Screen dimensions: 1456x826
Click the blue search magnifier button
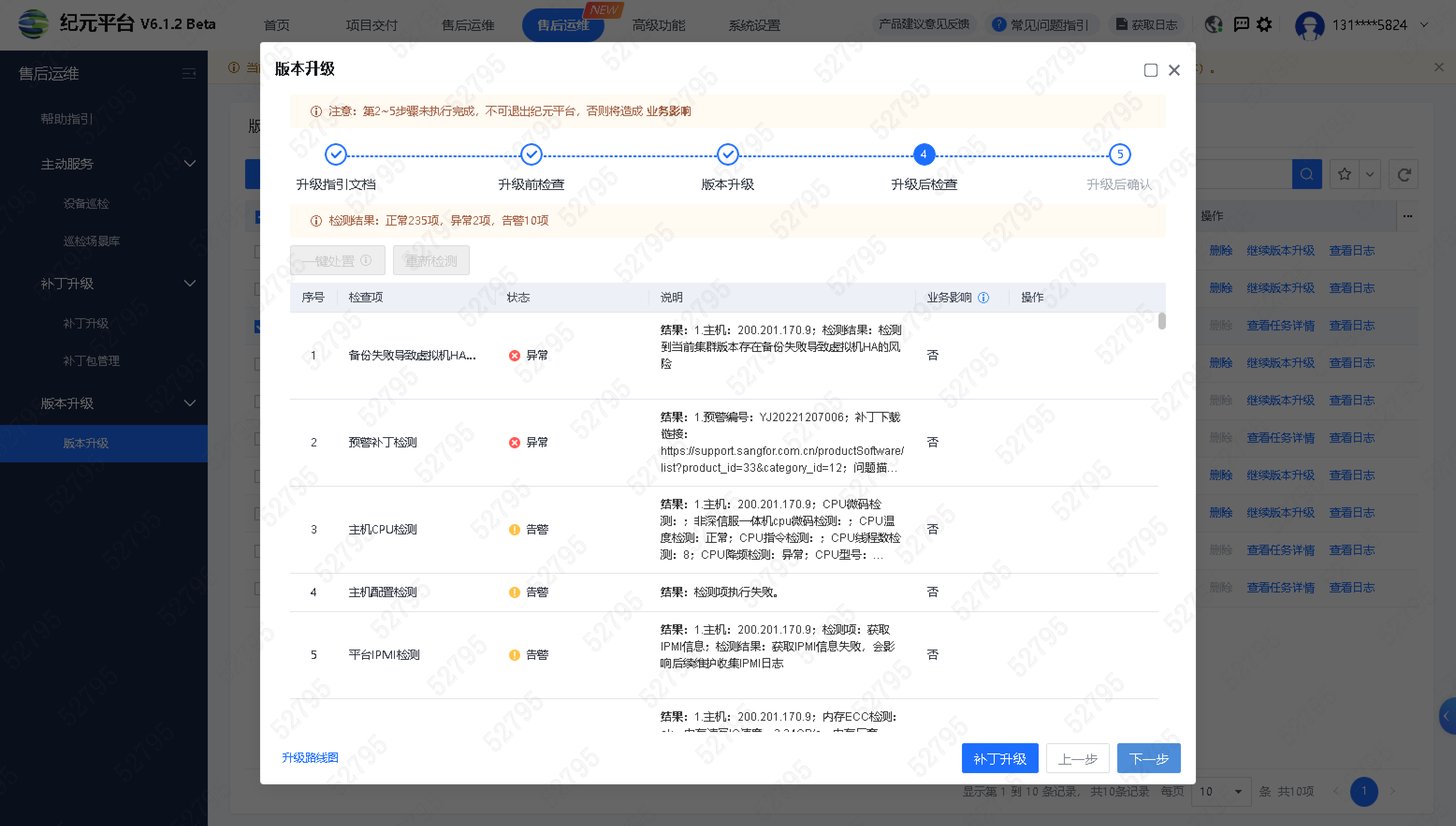(x=1306, y=174)
